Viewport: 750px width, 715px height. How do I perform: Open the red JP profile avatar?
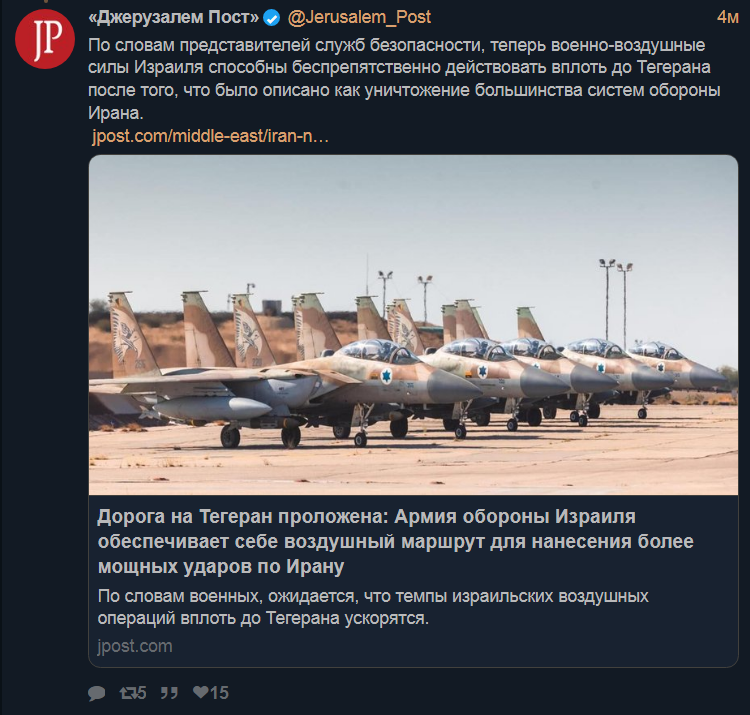(x=45, y=39)
